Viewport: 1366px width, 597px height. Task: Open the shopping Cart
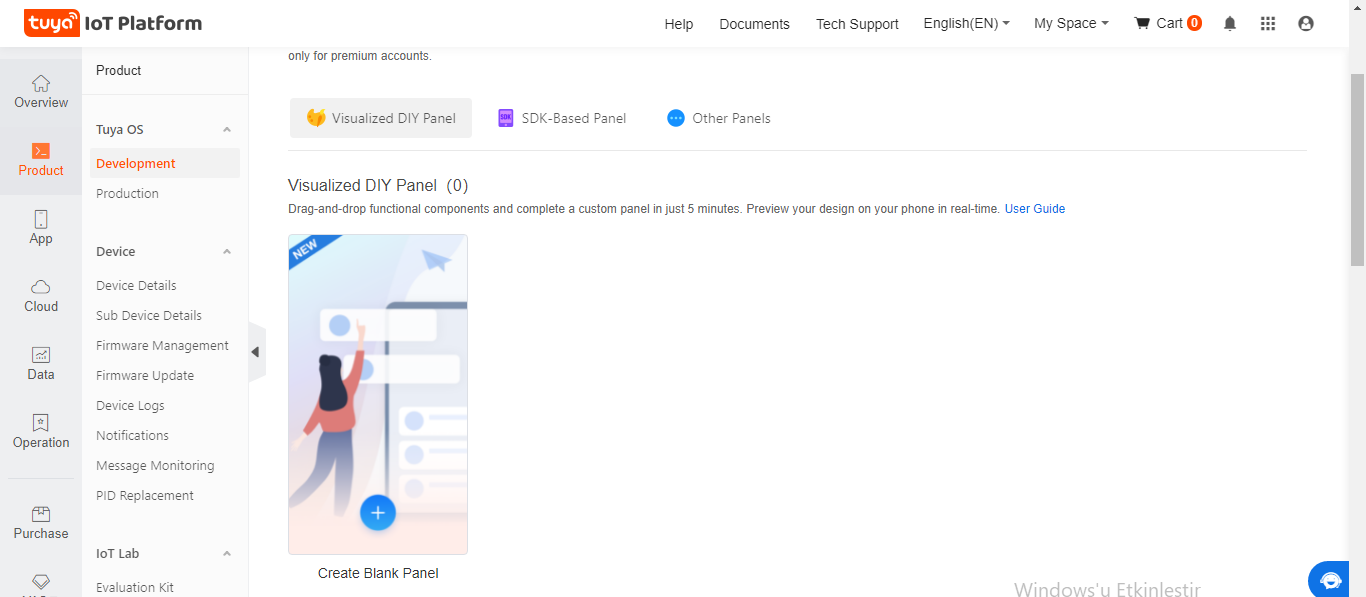point(1167,24)
